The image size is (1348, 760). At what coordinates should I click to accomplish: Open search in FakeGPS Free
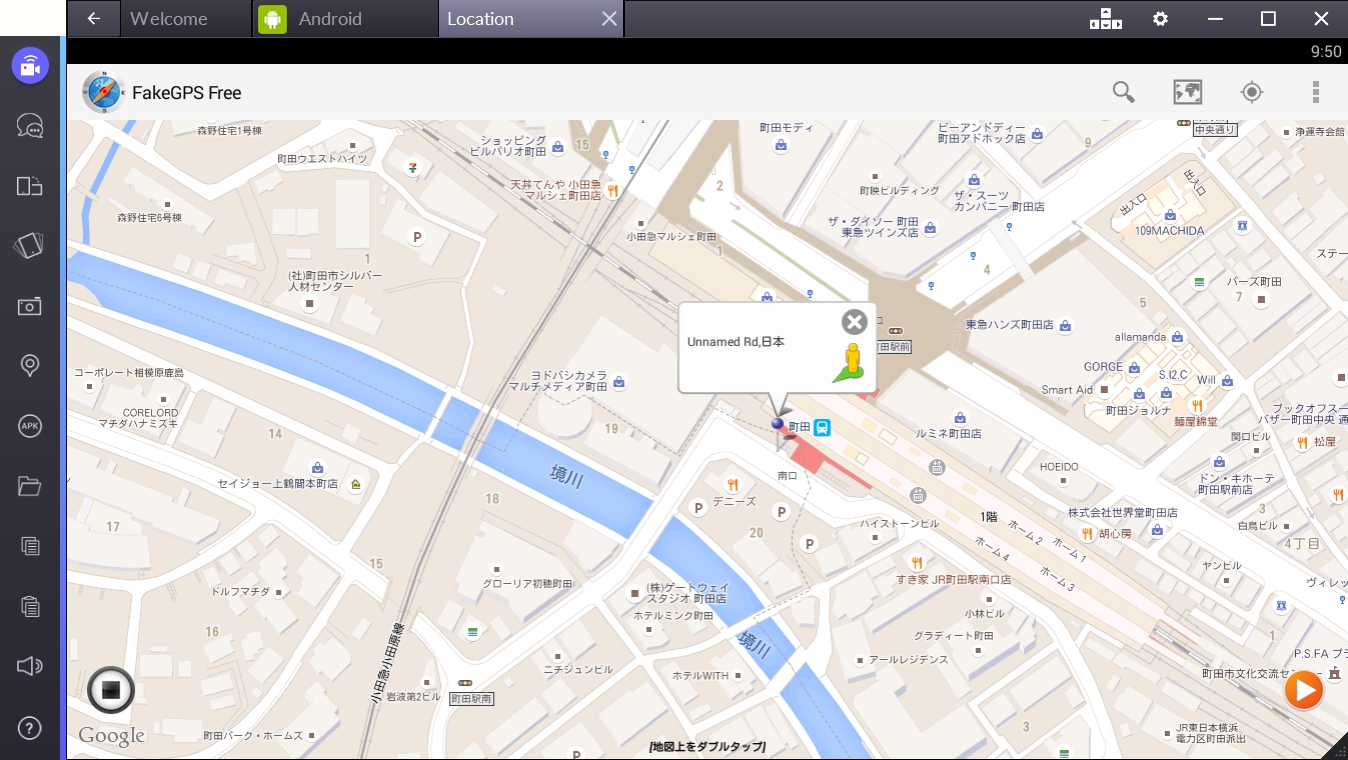click(x=1124, y=92)
